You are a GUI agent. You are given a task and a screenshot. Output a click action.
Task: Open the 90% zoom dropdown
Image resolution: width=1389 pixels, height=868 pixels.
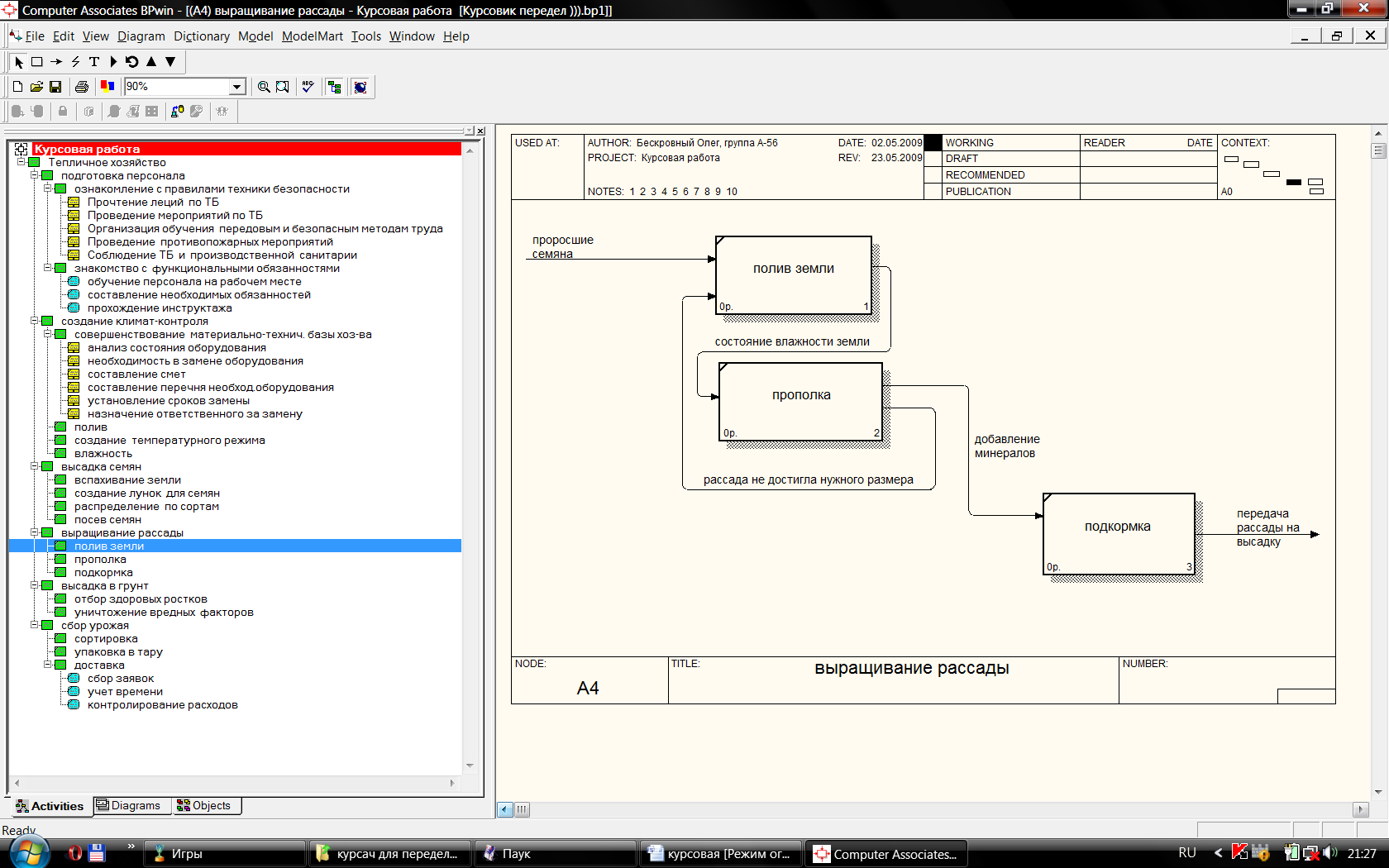(x=237, y=87)
